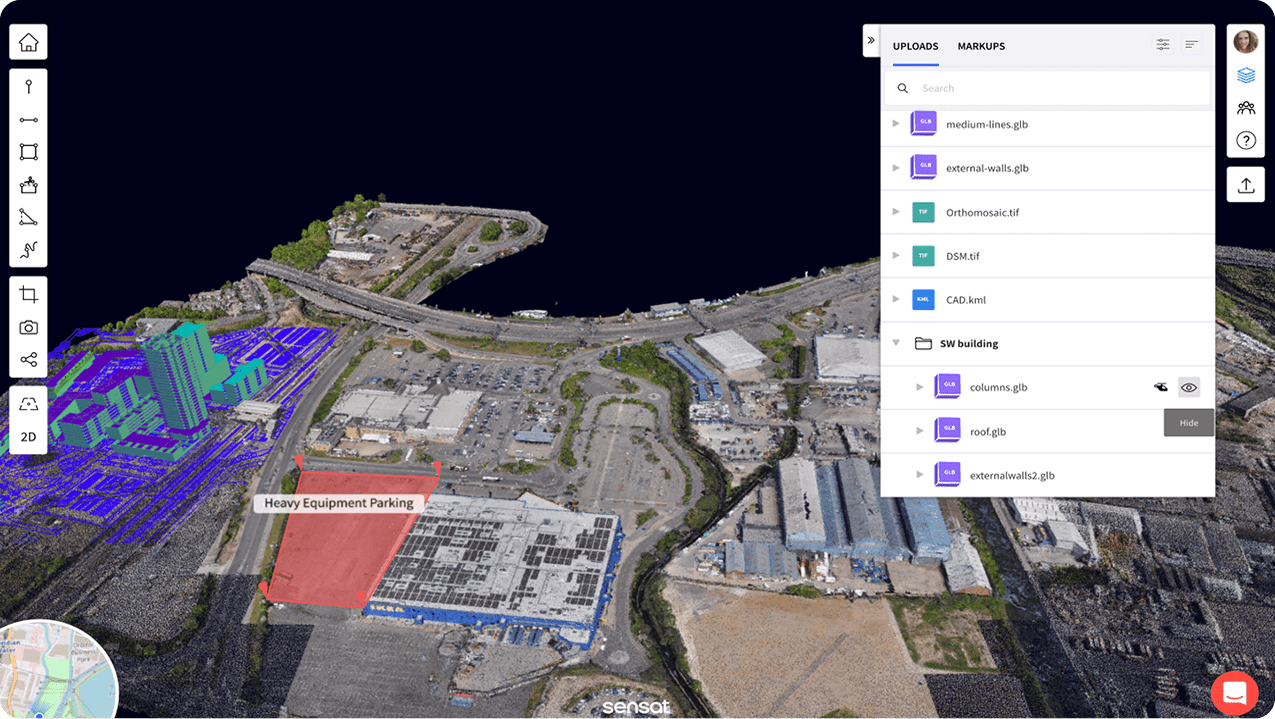This screenshot has height=719, width=1275.
Task: Go to the Home view
Action: click(28, 42)
